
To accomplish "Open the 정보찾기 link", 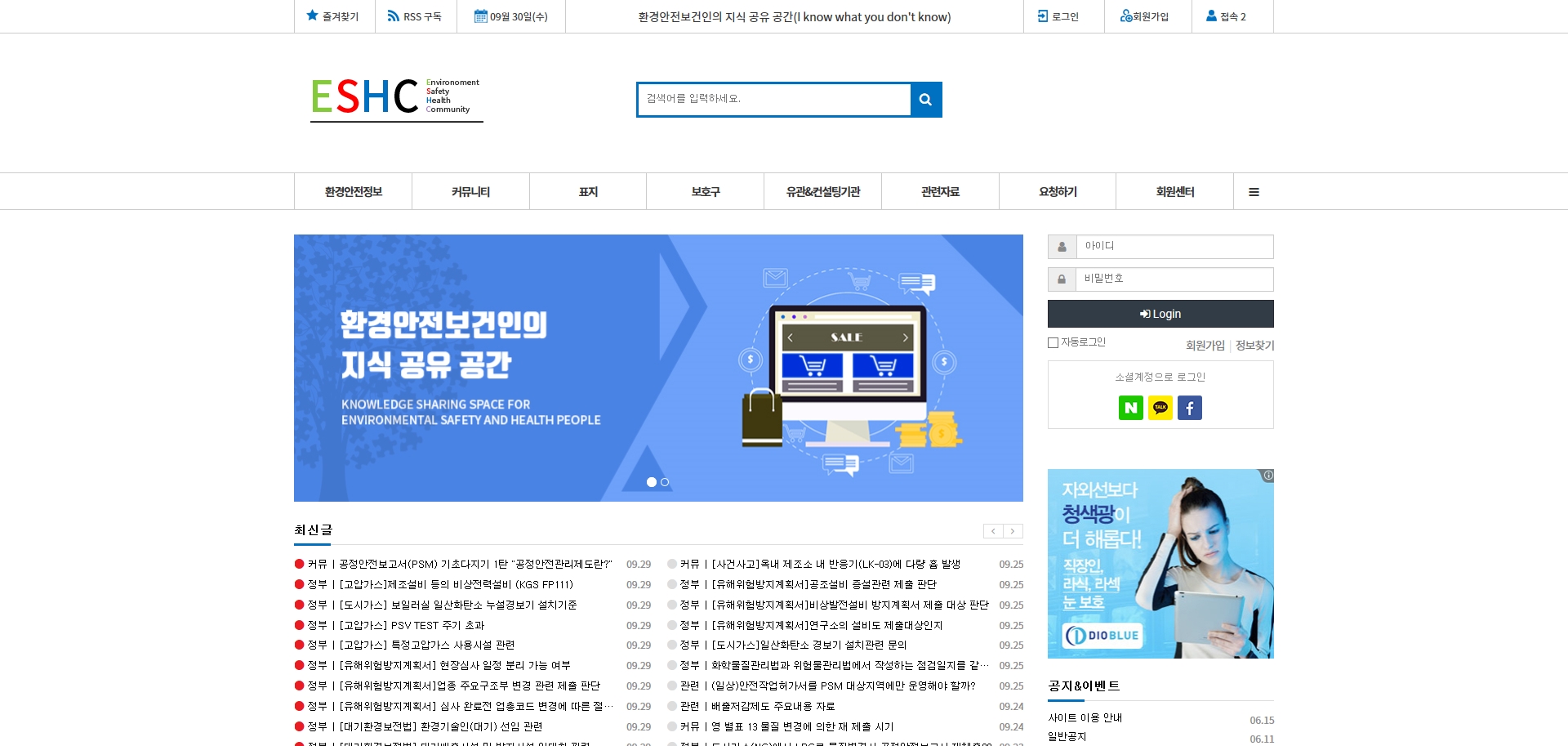I will click(x=1253, y=345).
